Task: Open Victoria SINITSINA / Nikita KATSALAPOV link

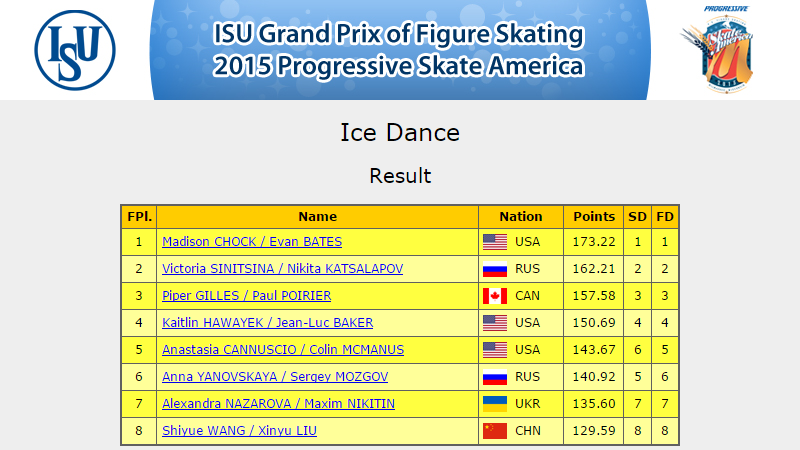Action: pyautogui.click(x=283, y=269)
